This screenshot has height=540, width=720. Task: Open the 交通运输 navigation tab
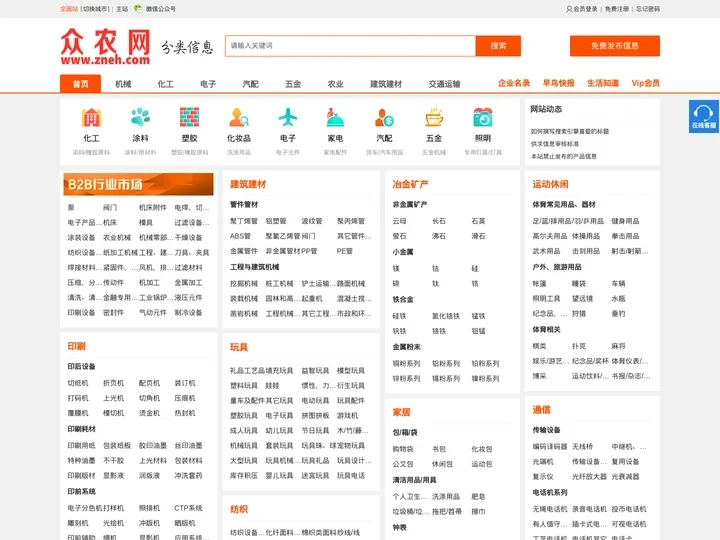pyautogui.click(x=444, y=84)
